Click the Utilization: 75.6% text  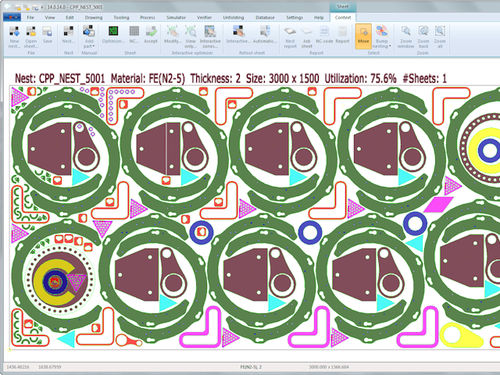click(360, 79)
